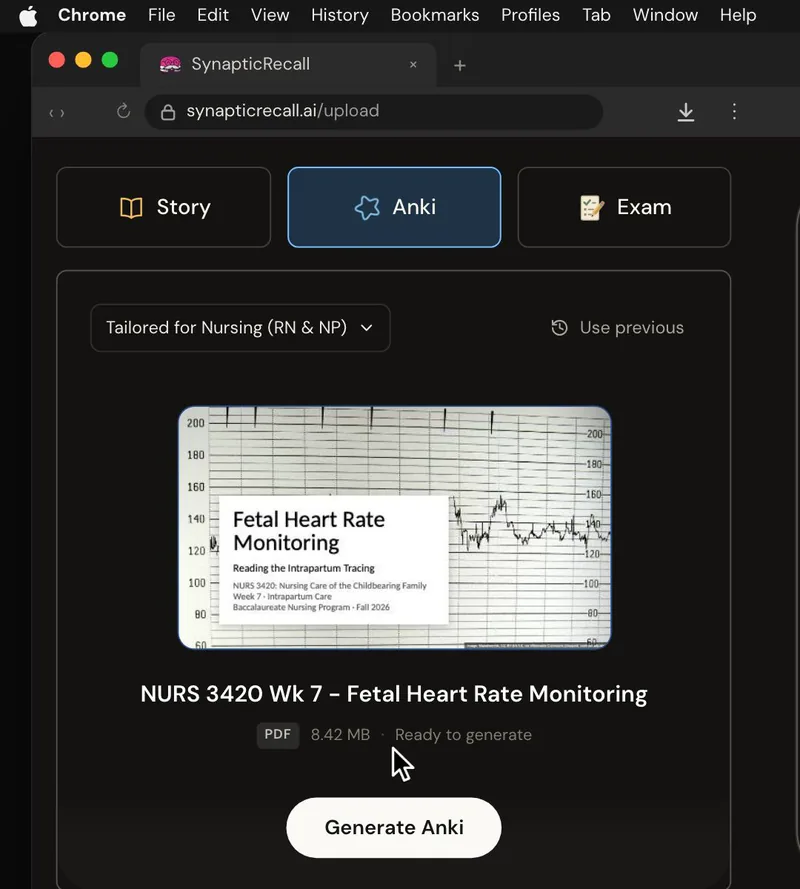This screenshot has height=889, width=800.
Task: Click the Fetal Heart Rate Monitoring thumbnail
Action: (x=395, y=527)
